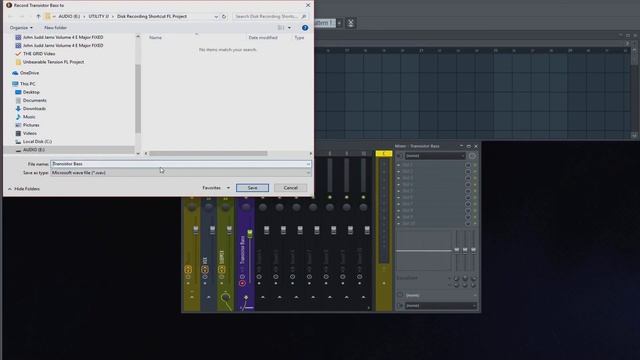Click the New folder button
This screenshot has height=360, width=640.
coord(55,28)
